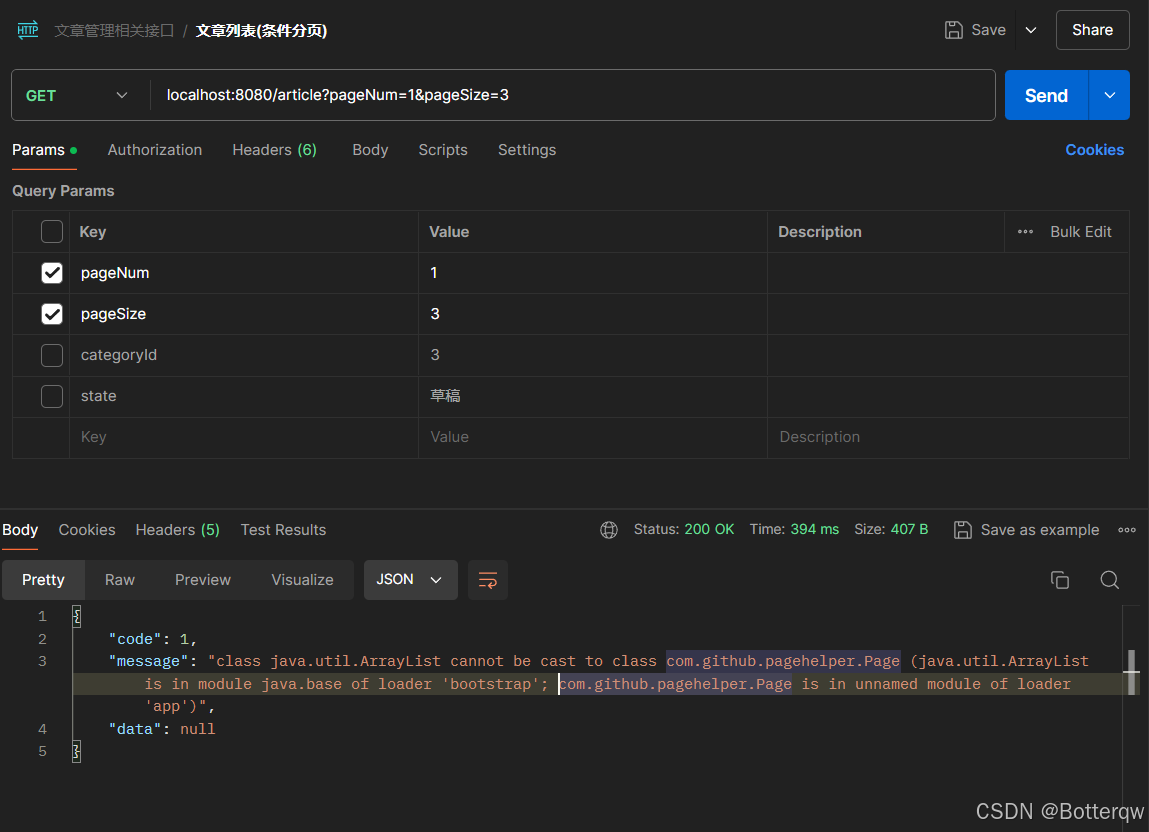Screen dimensions: 1149x832
Task: Enable the state parameter checkbox
Action: (52, 396)
